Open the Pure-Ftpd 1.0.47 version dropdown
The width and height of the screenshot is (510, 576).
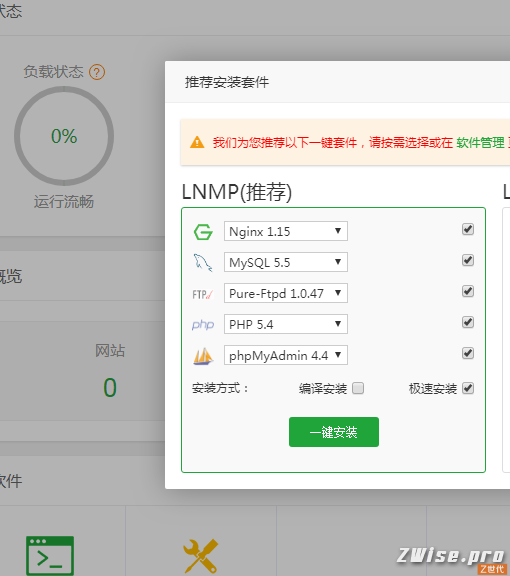[286, 293]
